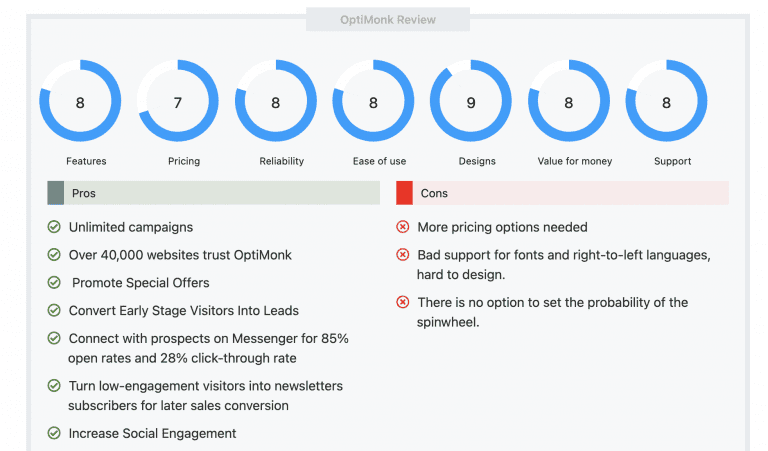Viewport: 768px width, 451px height.
Task: Click the Pricing score ring showing 7
Action: [x=178, y=101]
